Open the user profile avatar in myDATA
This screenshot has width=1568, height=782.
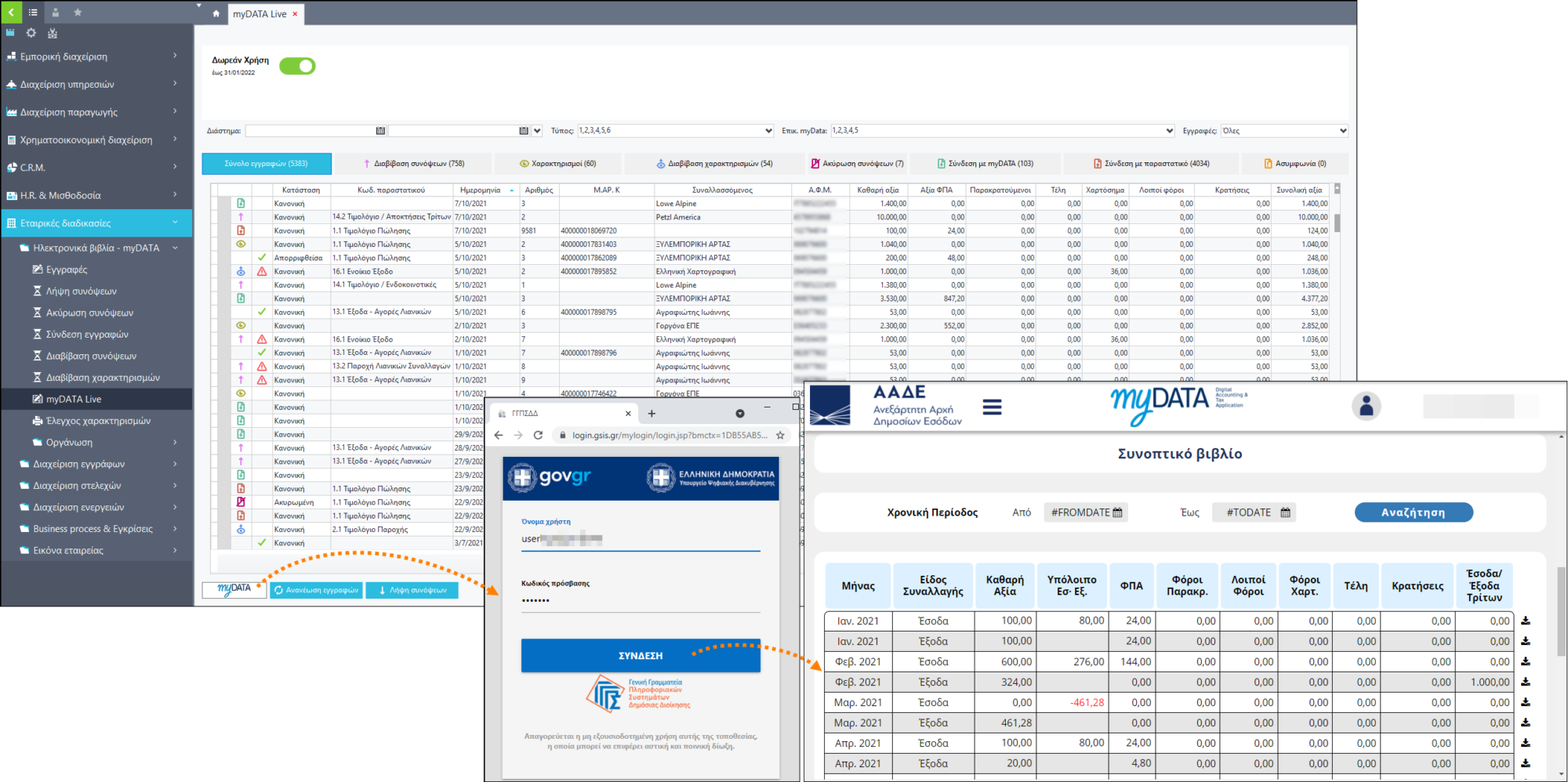pyautogui.click(x=1366, y=406)
